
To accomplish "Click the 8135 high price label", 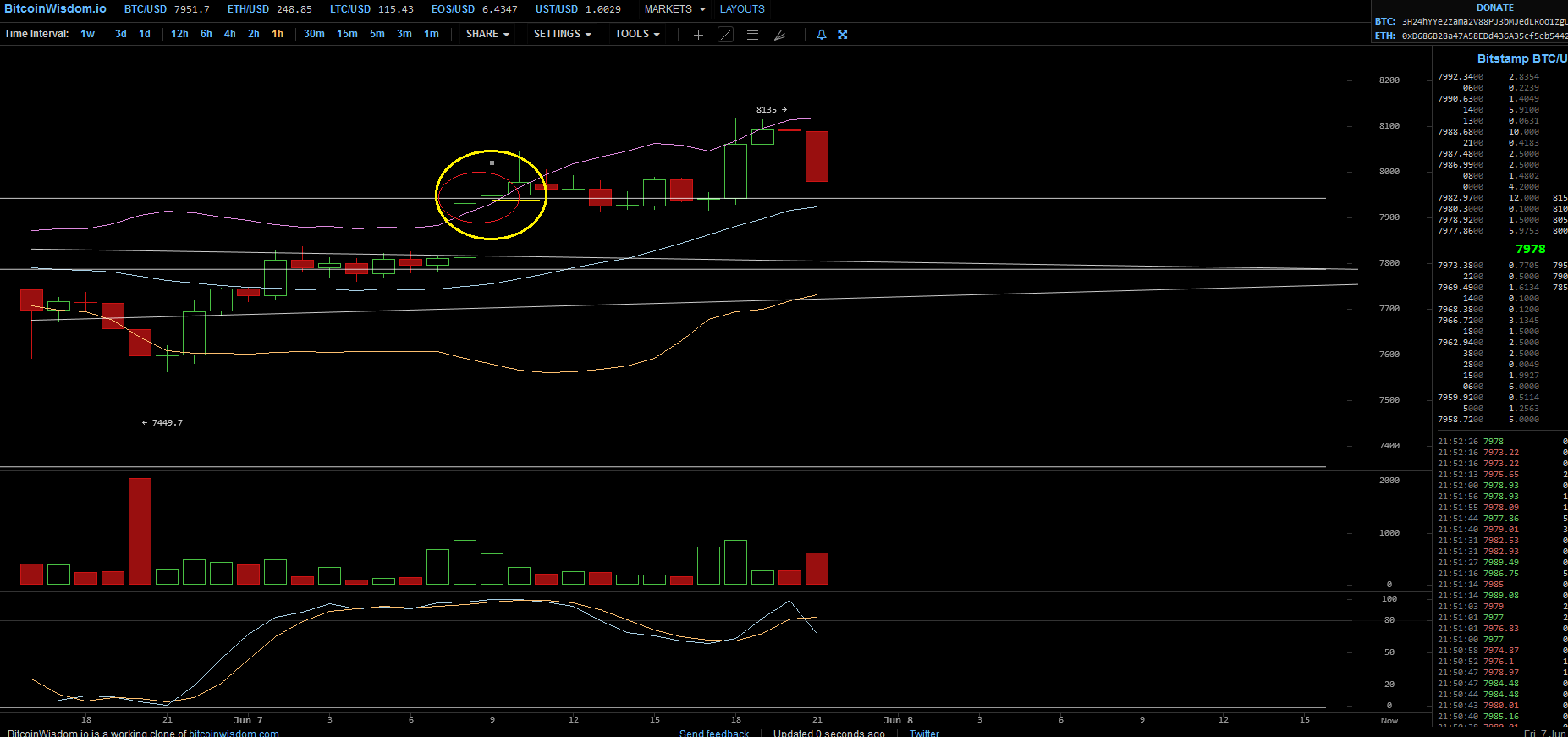I will tap(767, 110).
